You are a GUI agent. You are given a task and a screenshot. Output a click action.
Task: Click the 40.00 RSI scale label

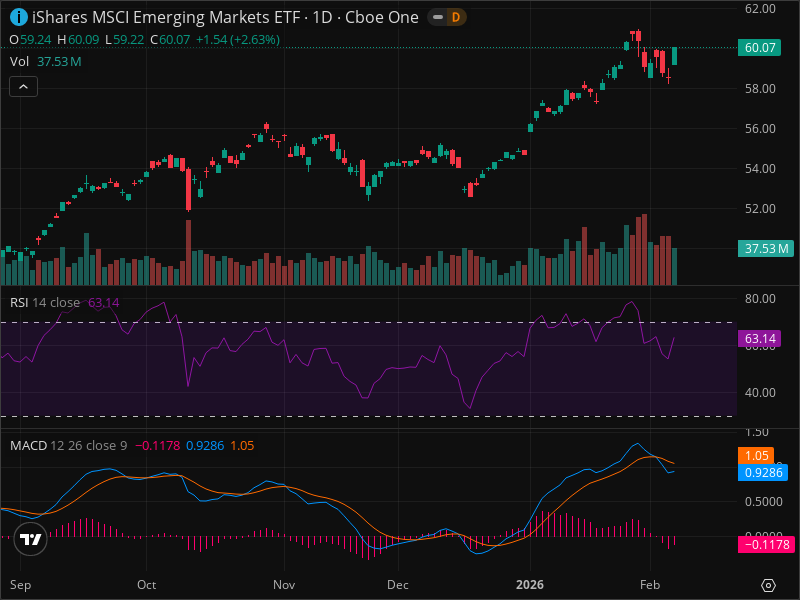(x=760, y=393)
